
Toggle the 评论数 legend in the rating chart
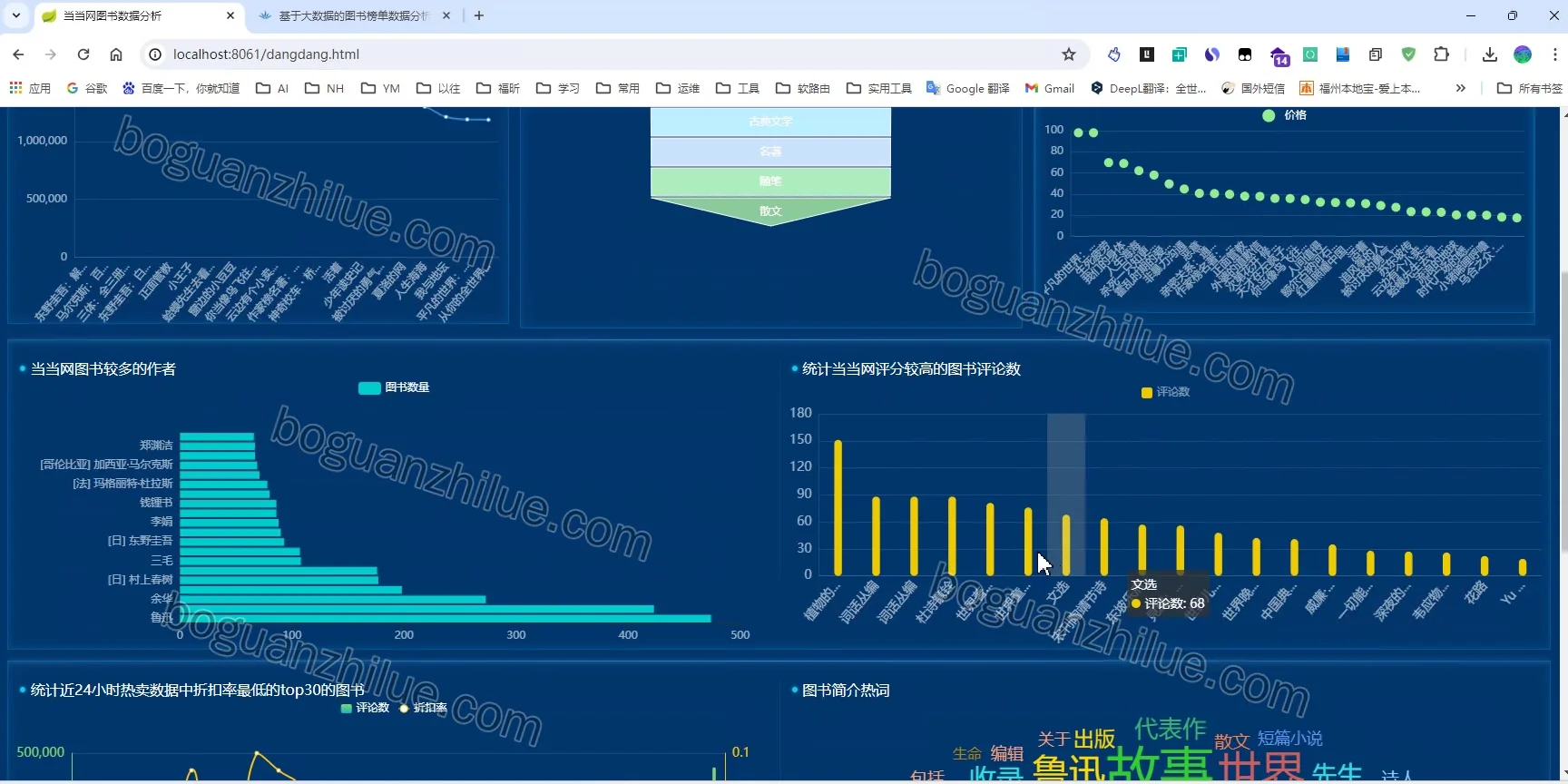(1165, 392)
